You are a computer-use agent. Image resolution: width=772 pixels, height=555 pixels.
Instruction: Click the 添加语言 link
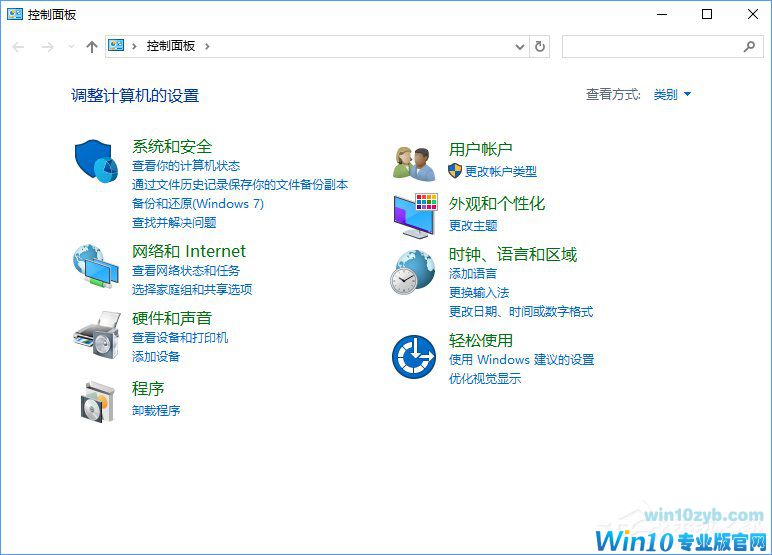(473, 273)
